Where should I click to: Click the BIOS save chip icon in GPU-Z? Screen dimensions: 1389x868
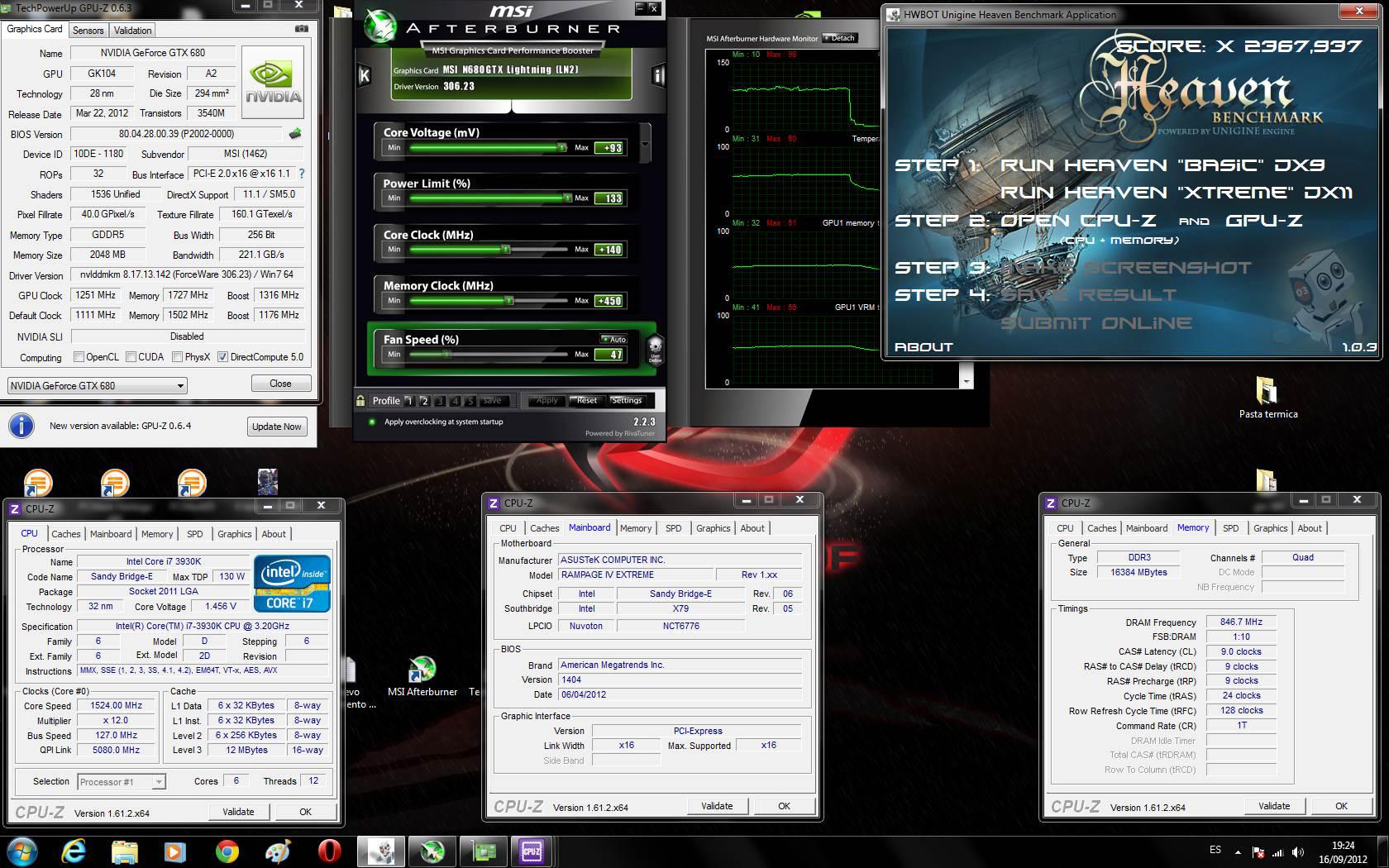tap(295, 134)
